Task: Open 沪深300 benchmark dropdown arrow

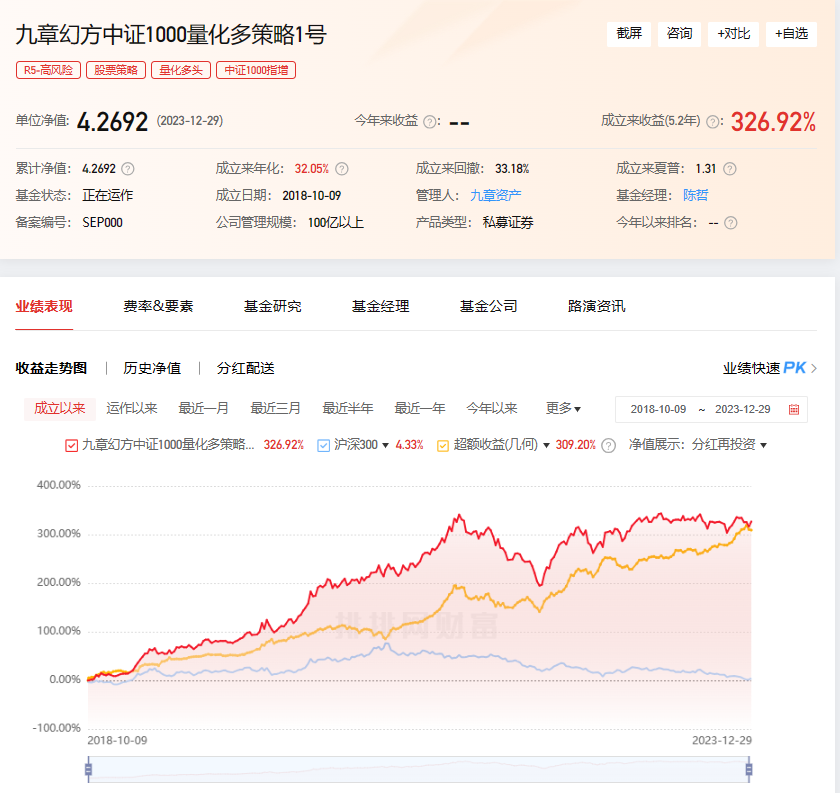Action: pos(385,445)
